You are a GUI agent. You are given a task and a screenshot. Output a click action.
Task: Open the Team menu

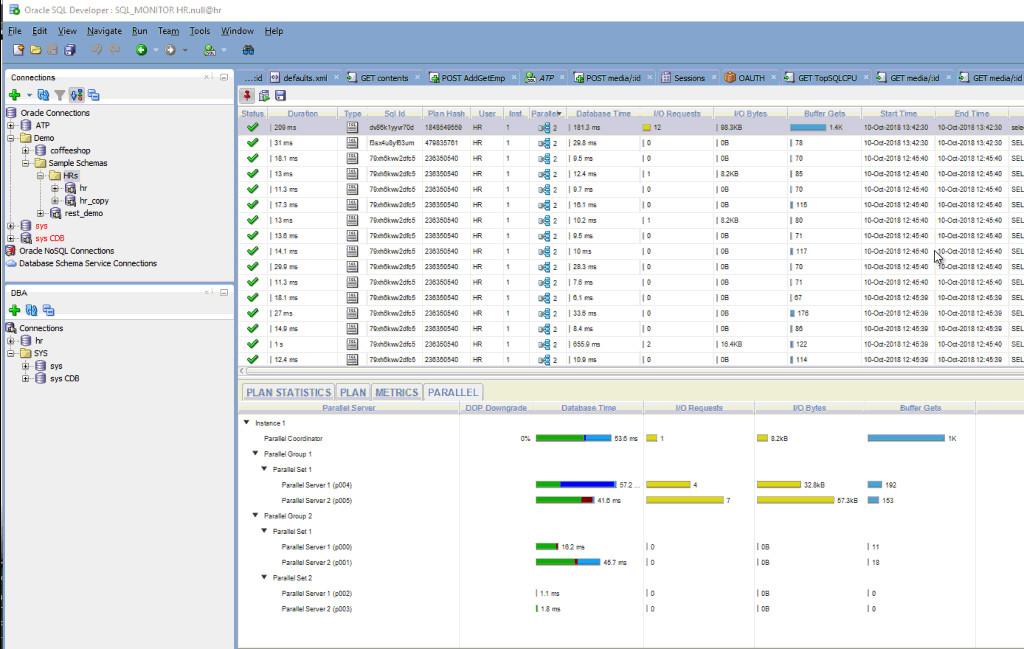168,31
